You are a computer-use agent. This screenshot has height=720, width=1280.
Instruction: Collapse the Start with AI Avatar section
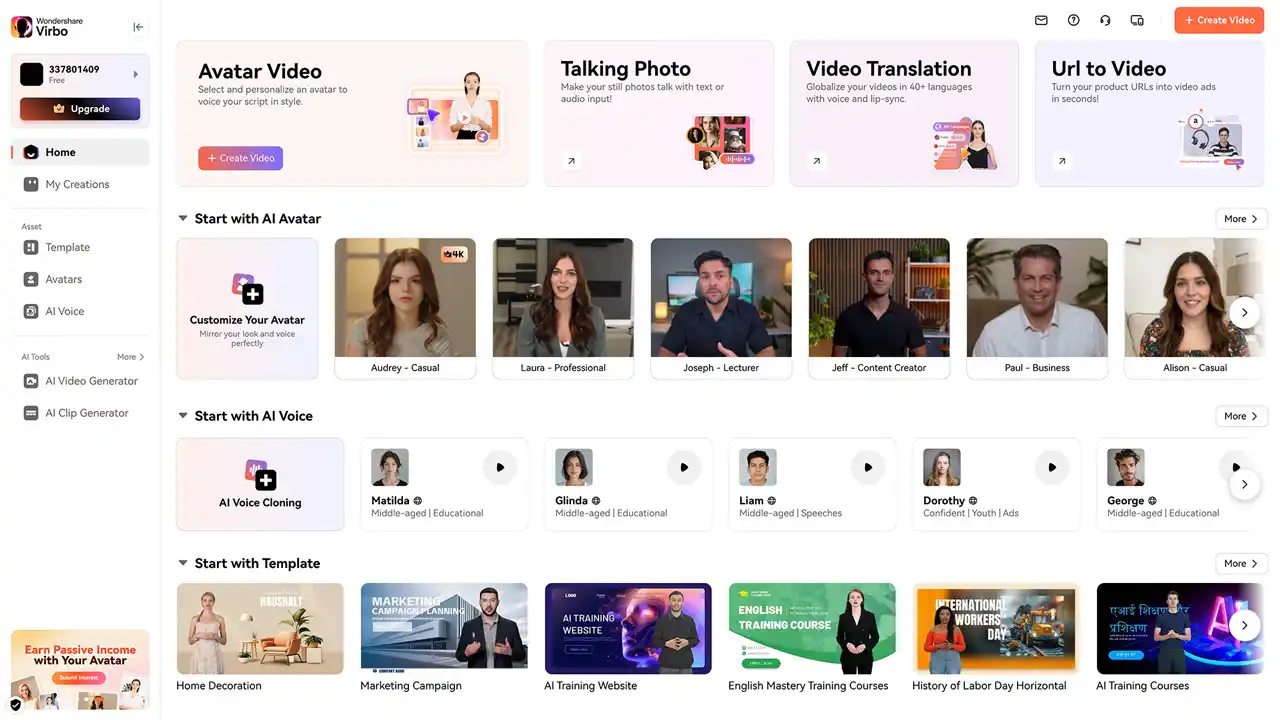tap(183, 218)
